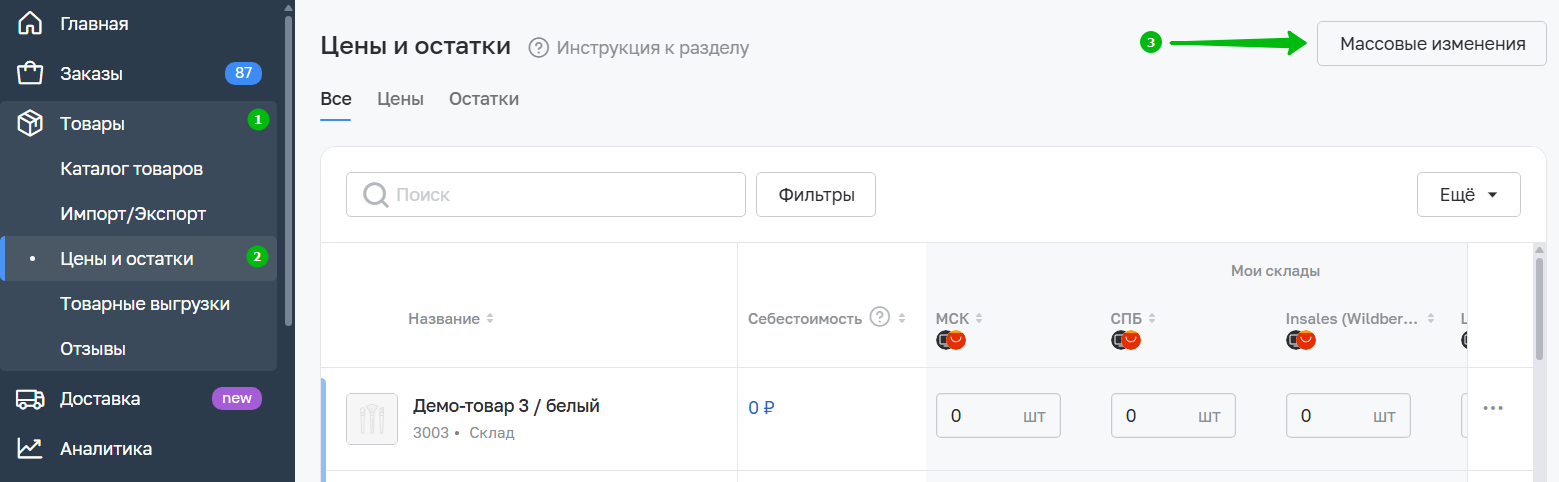Expand the Ещё dropdown
This screenshot has height=482, width=1559.
click(1468, 195)
